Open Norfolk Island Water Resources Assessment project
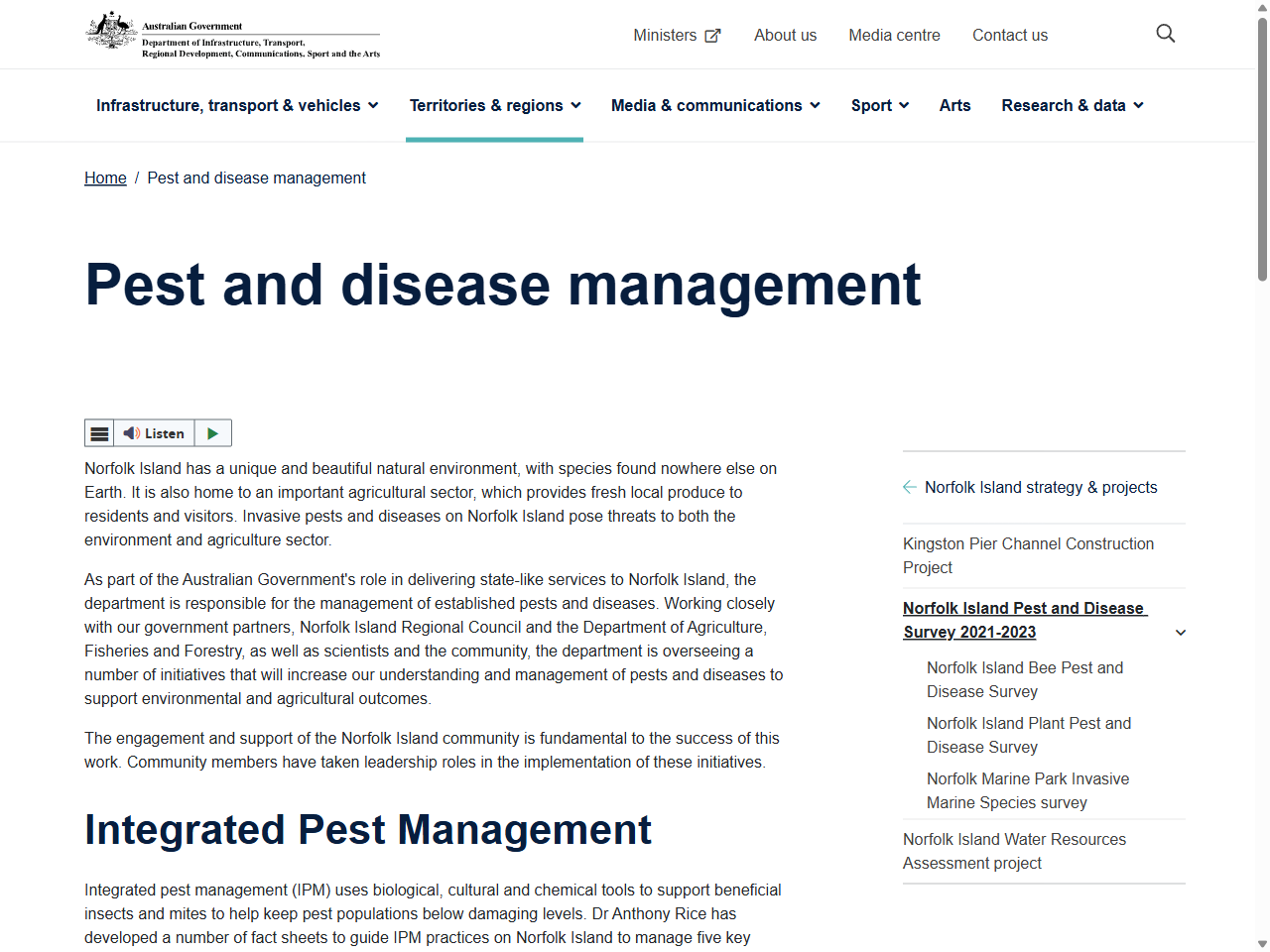The image size is (1270, 952). (x=1014, y=851)
